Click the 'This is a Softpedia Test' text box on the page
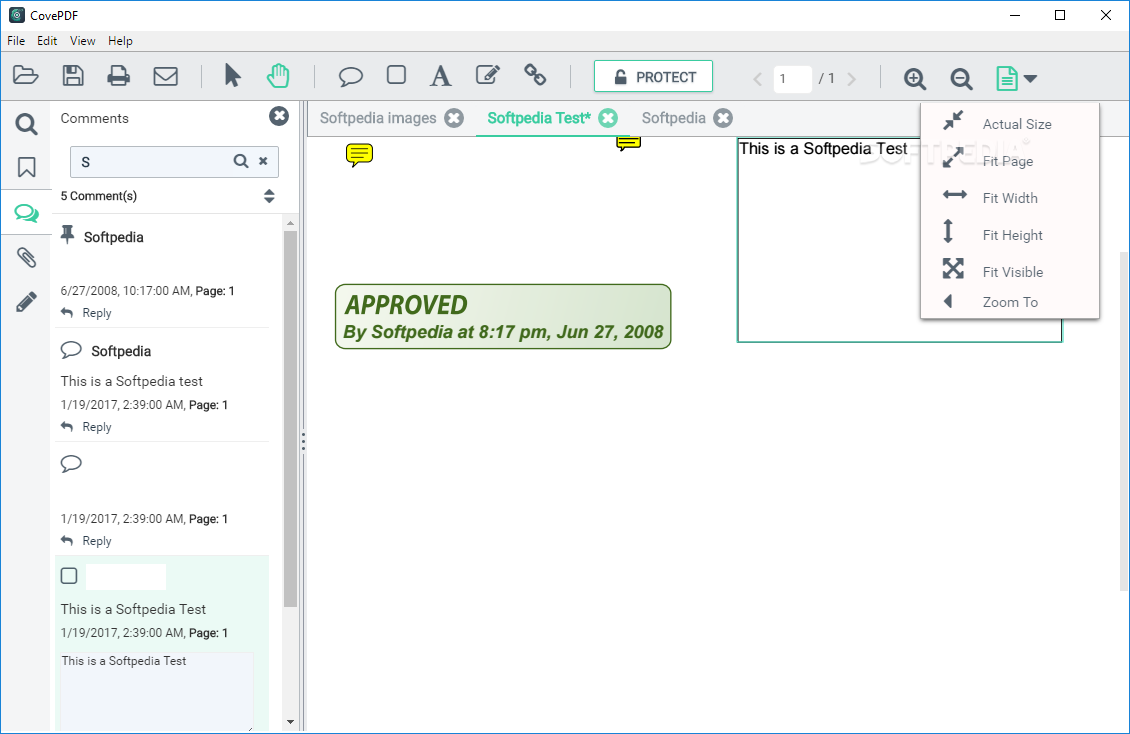The image size is (1130, 734). point(899,240)
